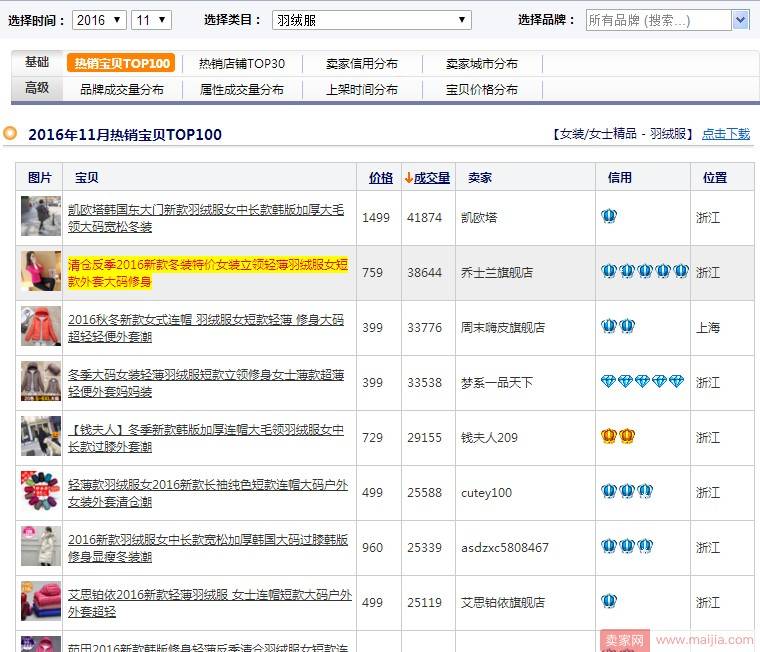The width and height of the screenshot is (760, 652).
Task: Click the orange sort arrow beside 成交量
Action: (409, 178)
